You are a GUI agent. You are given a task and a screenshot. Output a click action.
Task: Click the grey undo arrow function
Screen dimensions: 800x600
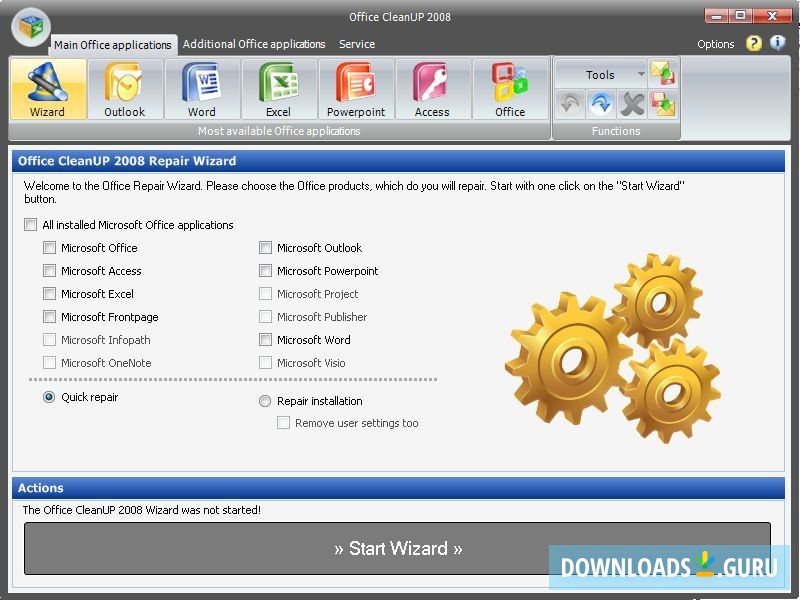(x=569, y=104)
